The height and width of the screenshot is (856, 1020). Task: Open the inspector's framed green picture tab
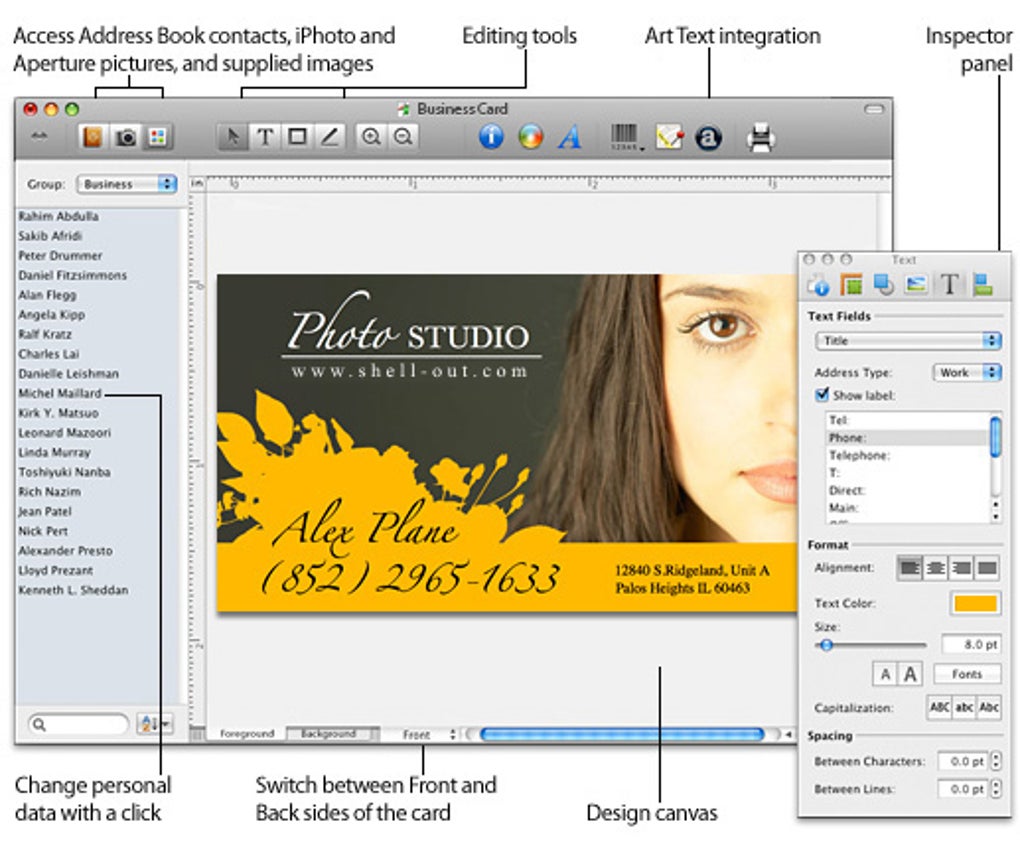(x=851, y=285)
